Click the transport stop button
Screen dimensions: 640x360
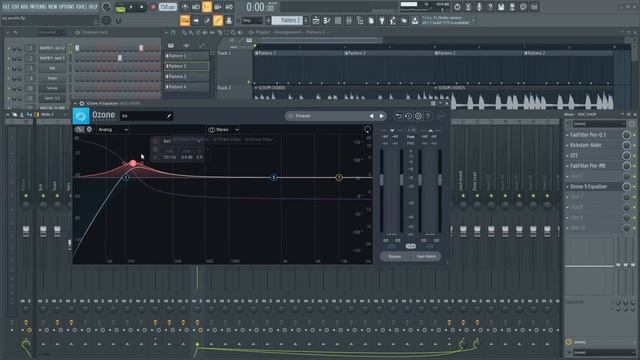point(142,7)
